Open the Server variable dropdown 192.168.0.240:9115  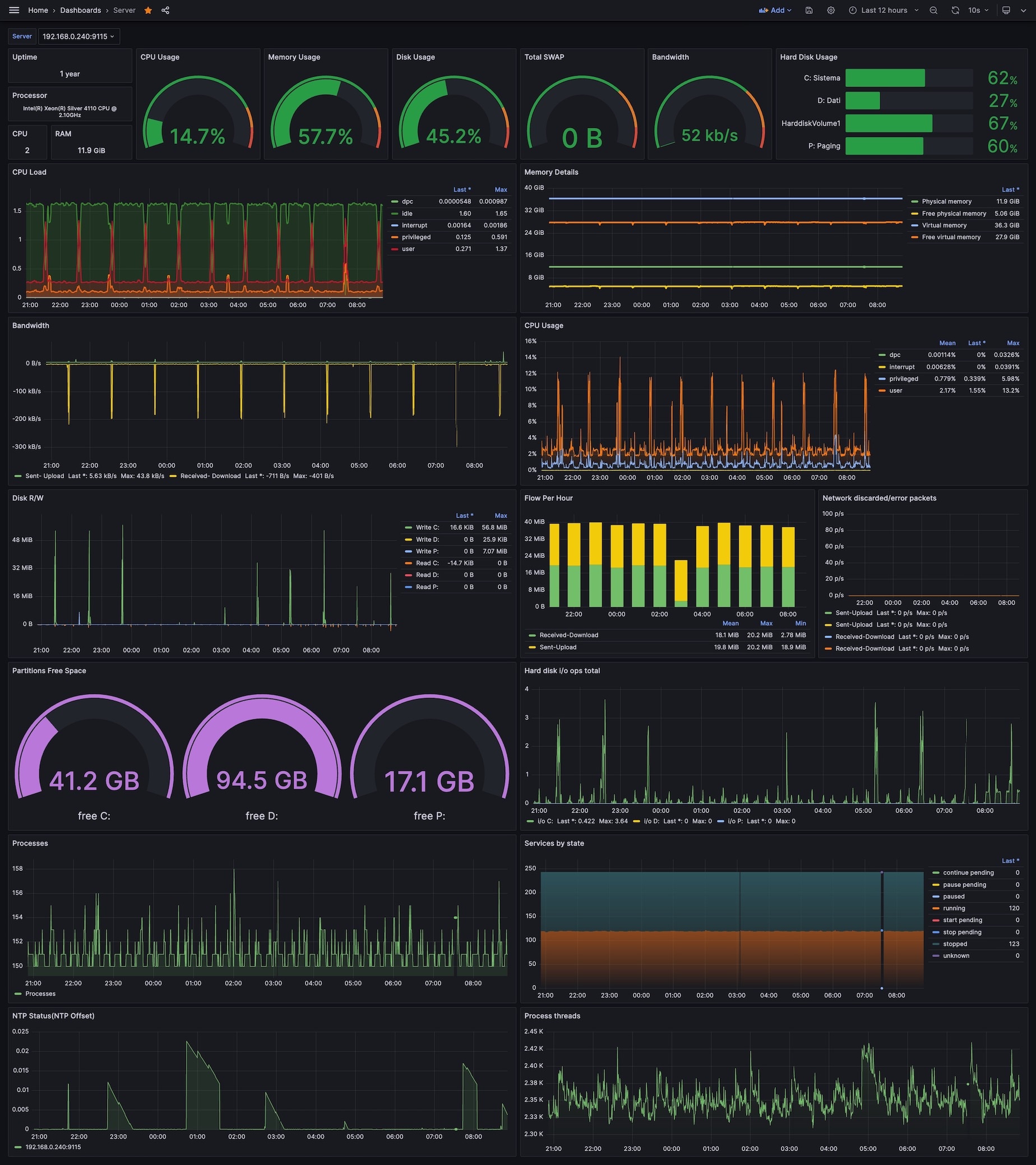point(78,36)
